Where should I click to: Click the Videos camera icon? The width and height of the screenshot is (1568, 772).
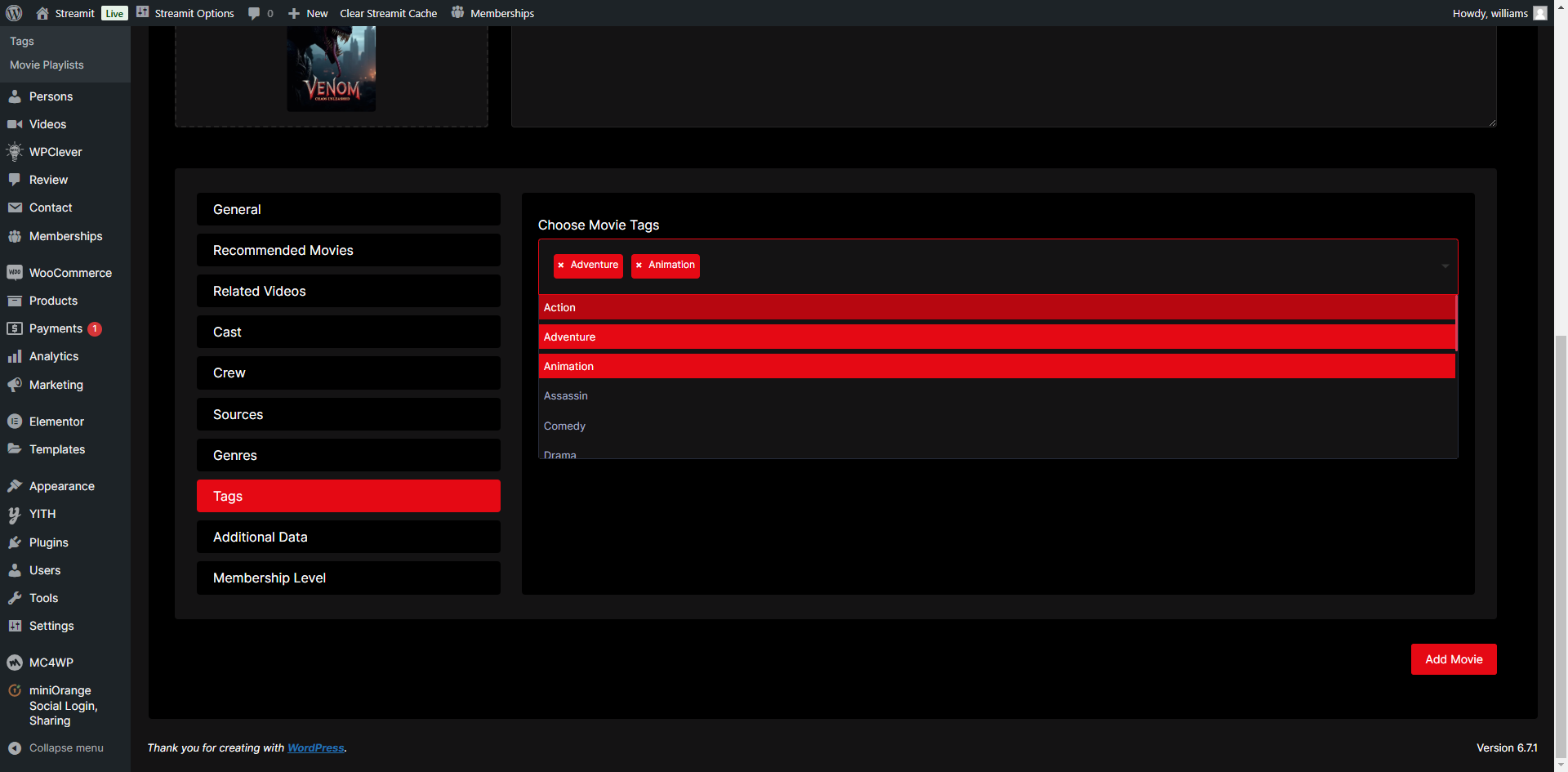click(15, 124)
